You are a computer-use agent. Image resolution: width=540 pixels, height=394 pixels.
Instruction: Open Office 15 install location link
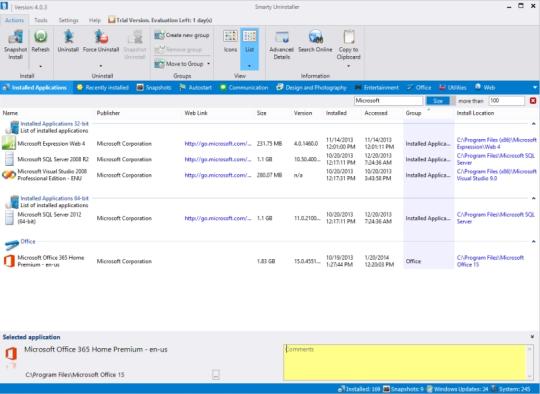(x=490, y=261)
